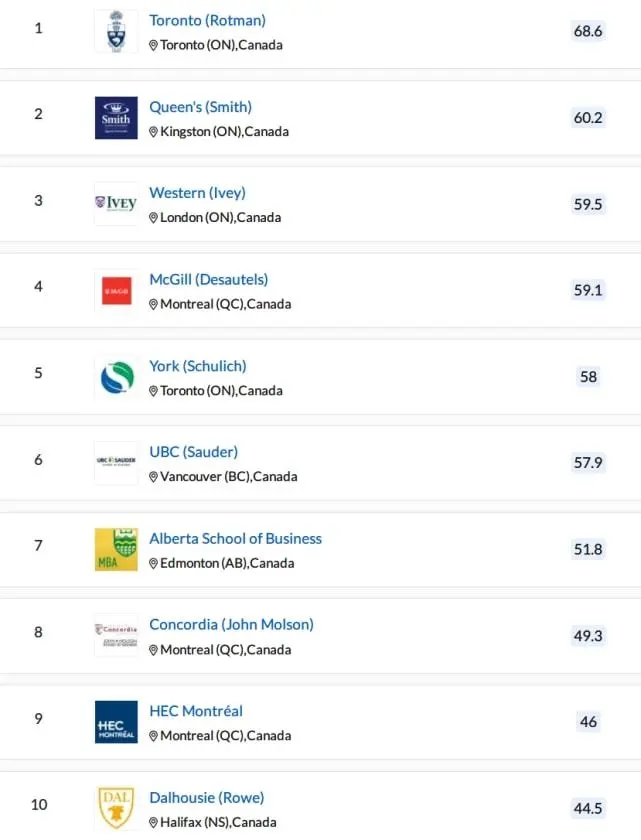The width and height of the screenshot is (641, 840).
Task: Click the 68.6 score badge
Action: [x=588, y=31]
